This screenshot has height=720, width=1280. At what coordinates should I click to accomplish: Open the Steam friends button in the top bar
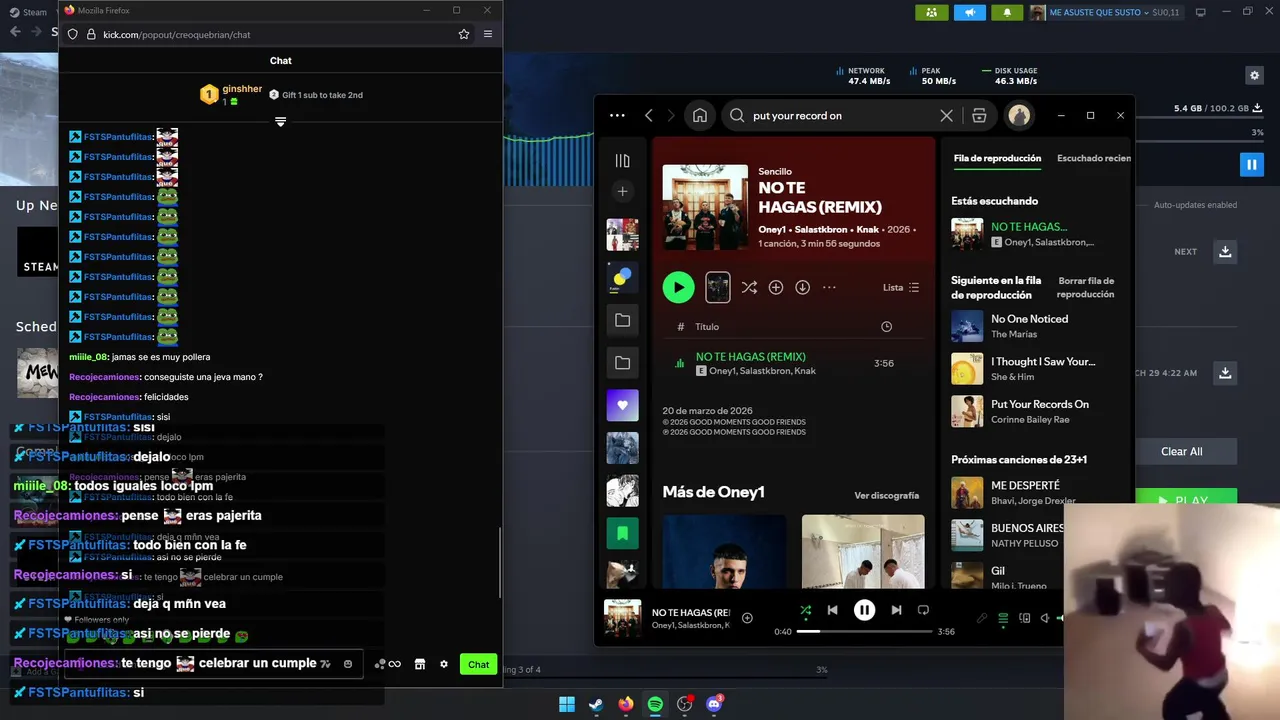point(932,12)
